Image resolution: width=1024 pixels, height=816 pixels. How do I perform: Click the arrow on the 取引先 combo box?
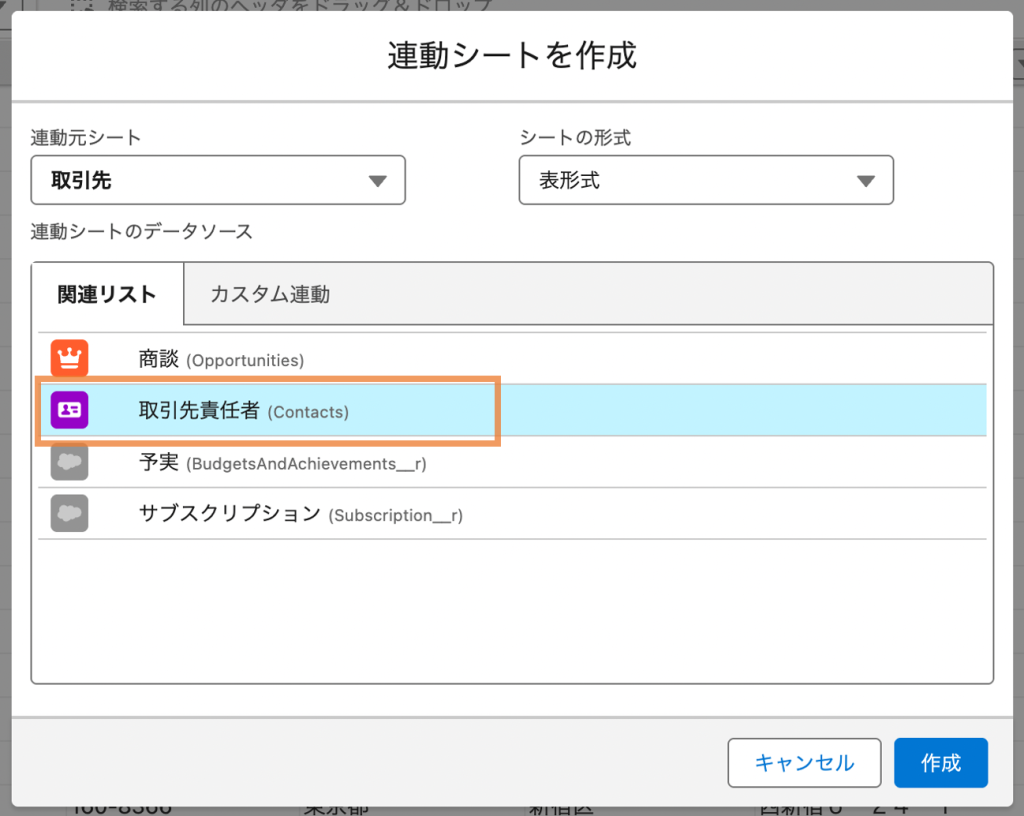pyautogui.click(x=377, y=181)
